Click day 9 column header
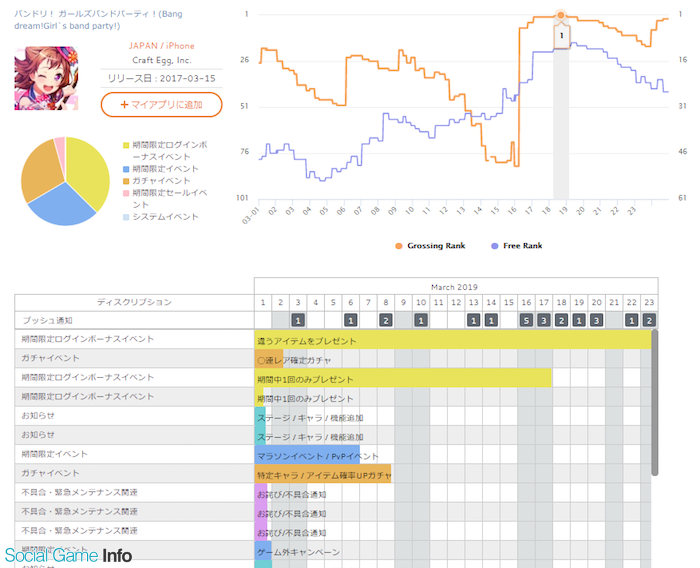The height and width of the screenshot is (568, 700). (x=403, y=302)
